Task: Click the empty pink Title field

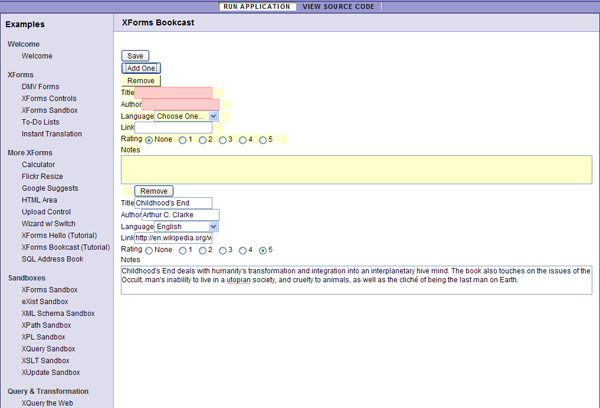Action: (174, 93)
